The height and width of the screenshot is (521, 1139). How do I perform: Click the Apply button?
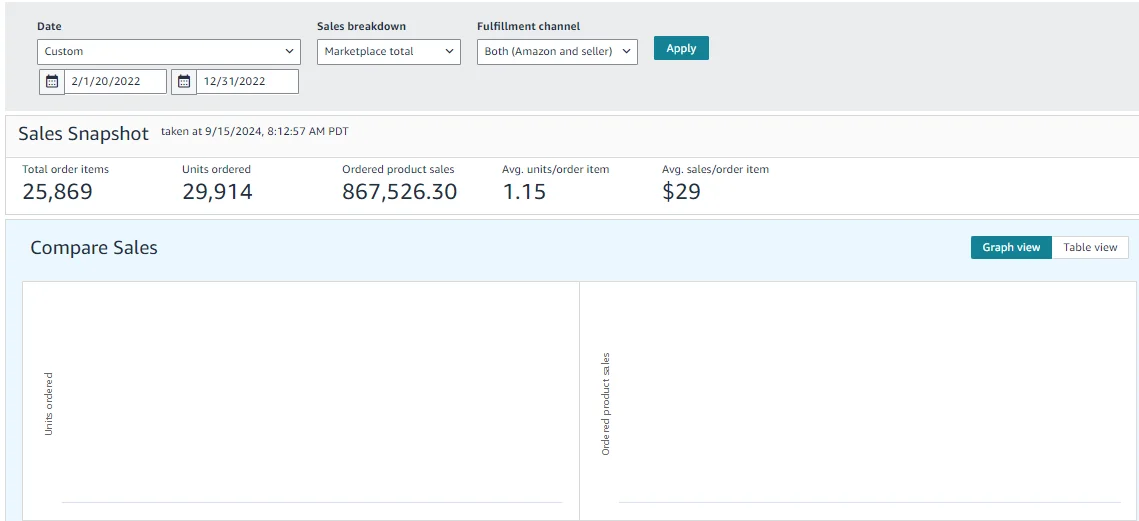[x=681, y=48]
